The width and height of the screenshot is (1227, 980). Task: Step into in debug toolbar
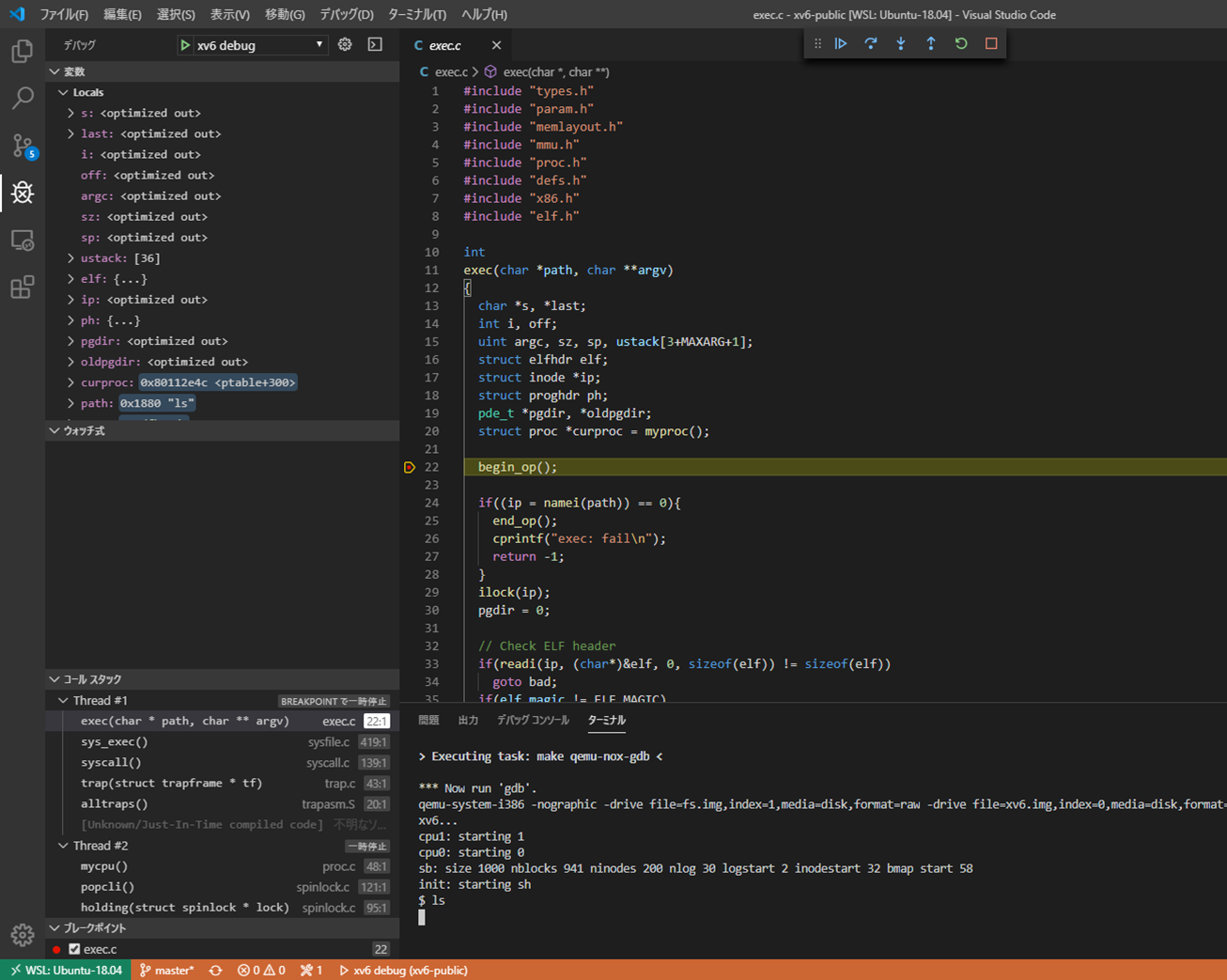[901, 43]
